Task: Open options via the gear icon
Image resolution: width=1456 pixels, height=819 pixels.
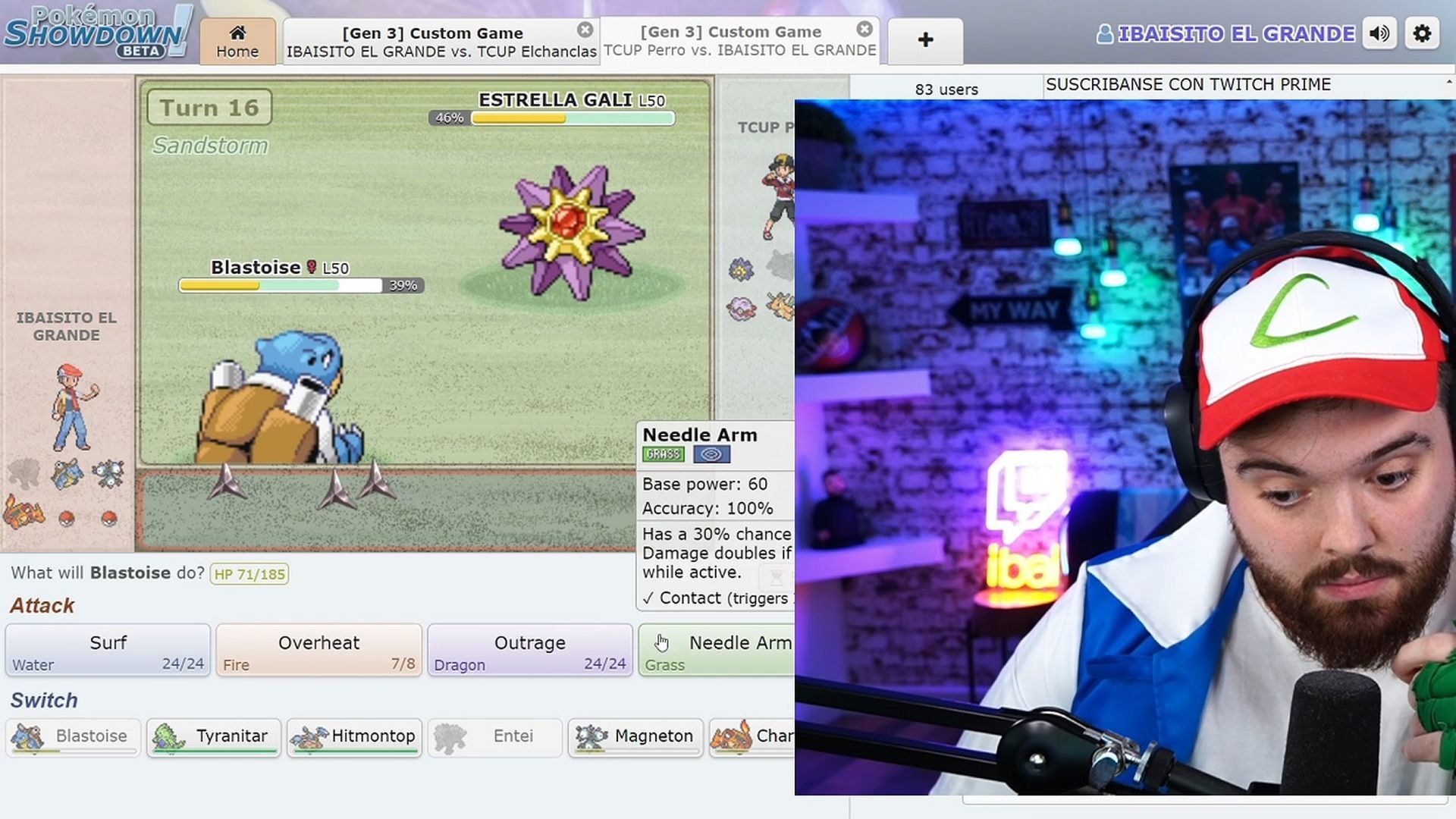Action: 1422,34
